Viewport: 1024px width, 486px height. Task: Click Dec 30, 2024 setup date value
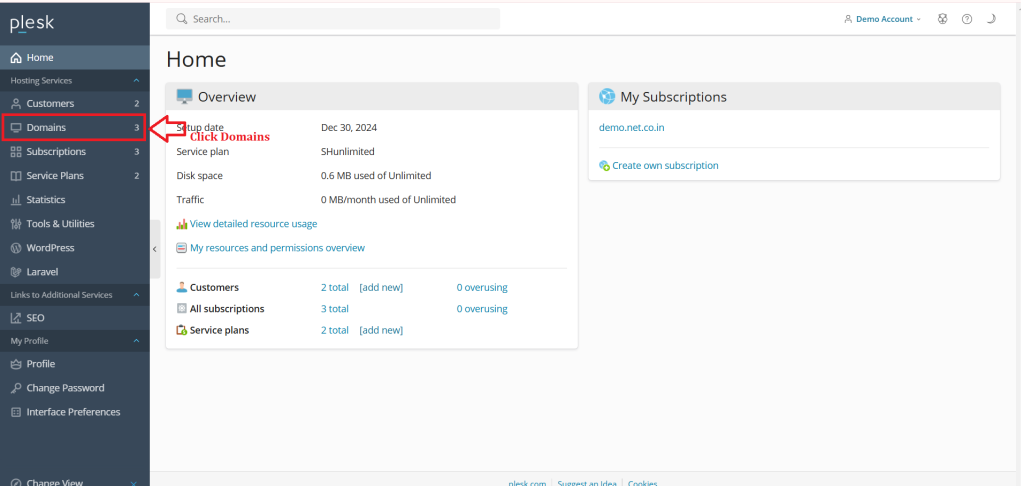[x=349, y=127]
